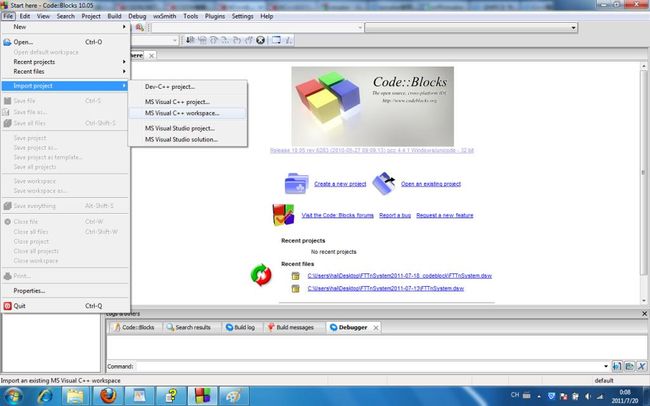Stop the debugger with the black X icon
The width and height of the screenshot is (650, 406).
pyautogui.click(x=260, y=40)
